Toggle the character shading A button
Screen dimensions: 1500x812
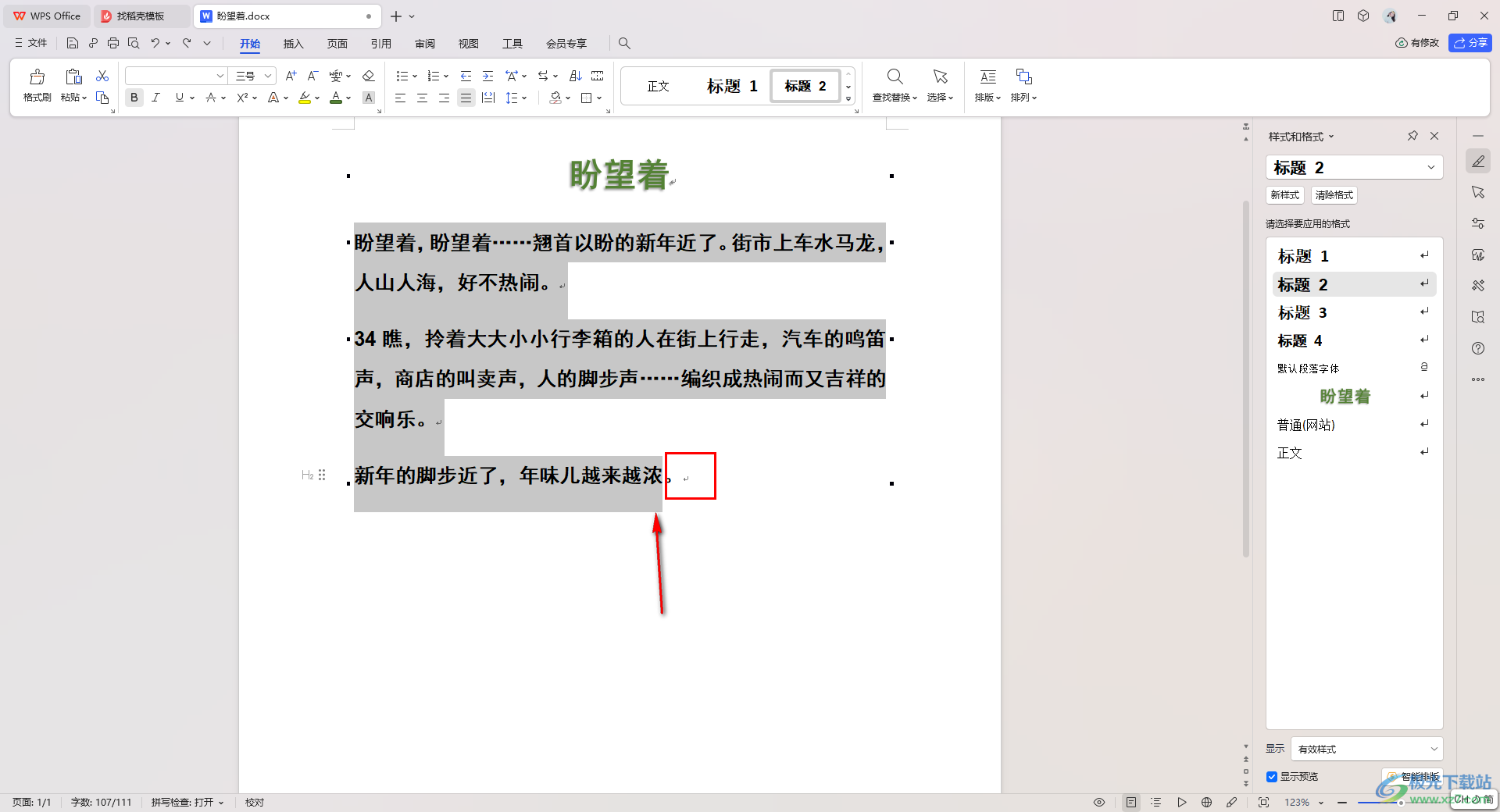[x=369, y=98]
